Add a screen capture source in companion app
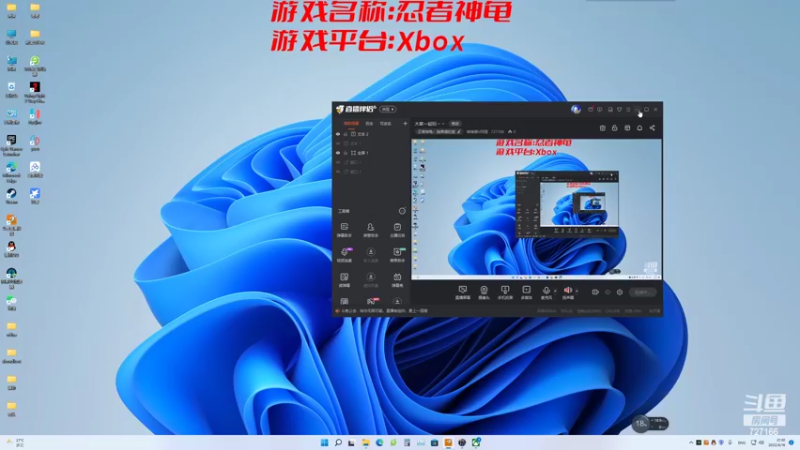Screen dimensions: 800x450 (462, 292)
